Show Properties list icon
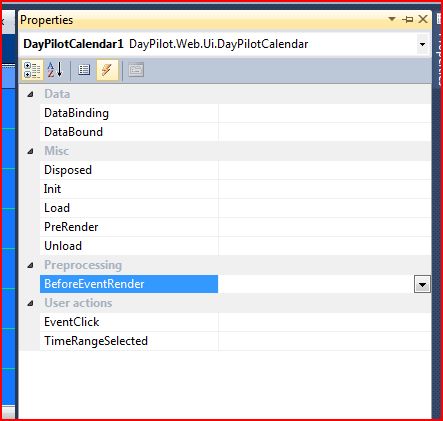This screenshot has height=421, width=443. point(84,70)
